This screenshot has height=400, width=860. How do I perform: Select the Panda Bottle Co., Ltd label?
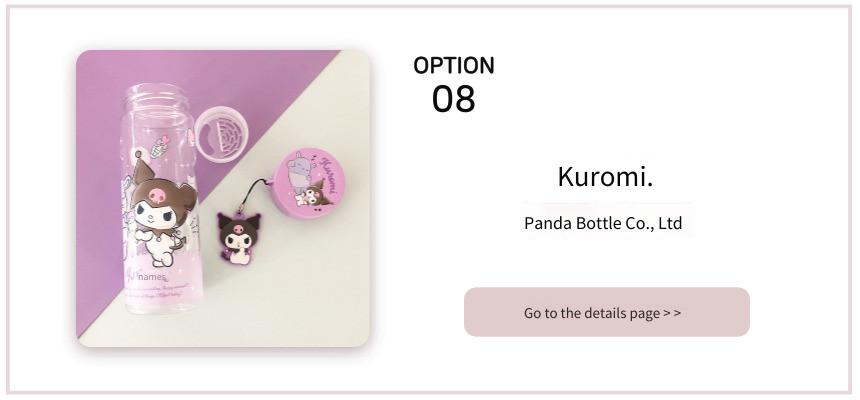603,223
